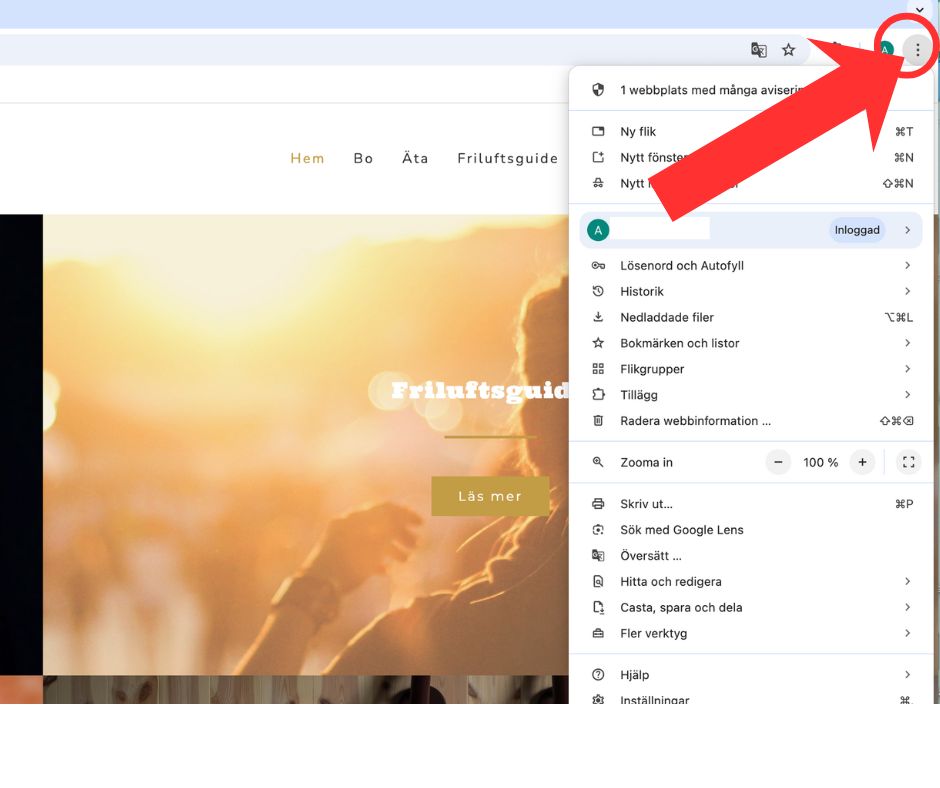This screenshot has width=940, height=788.
Task: Open Ny flik from the menu
Action: click(638, 132)
